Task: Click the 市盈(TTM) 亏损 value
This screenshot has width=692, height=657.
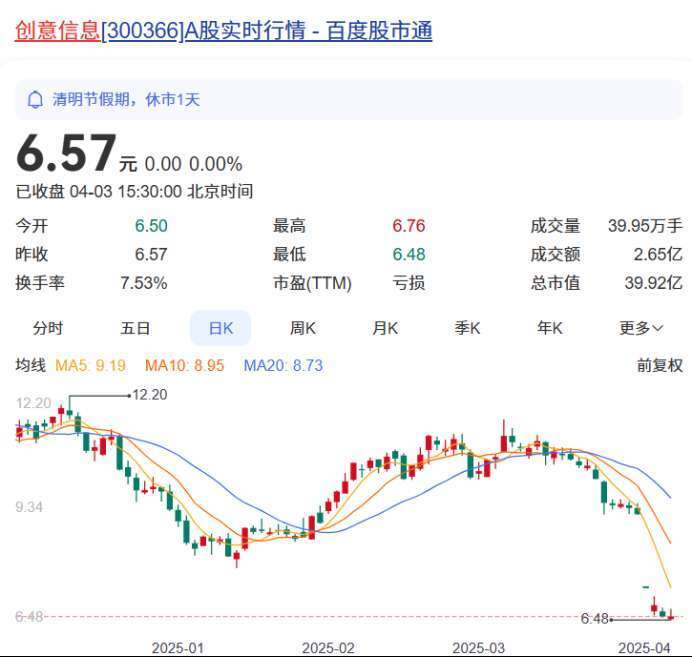Action: coord(409,283)
